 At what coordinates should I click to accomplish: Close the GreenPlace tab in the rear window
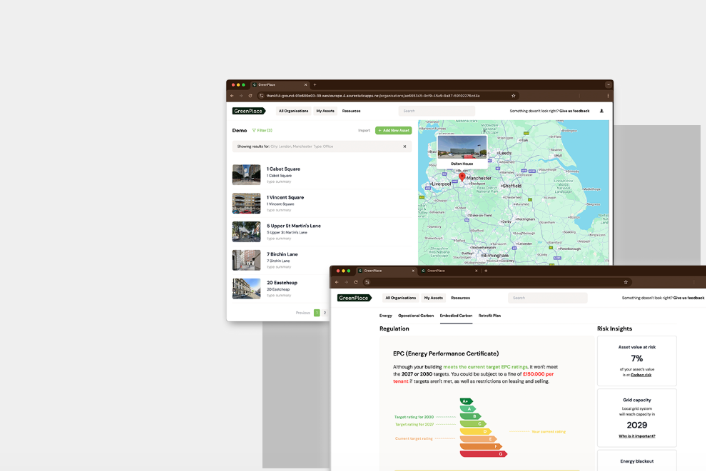coord(306,85)
